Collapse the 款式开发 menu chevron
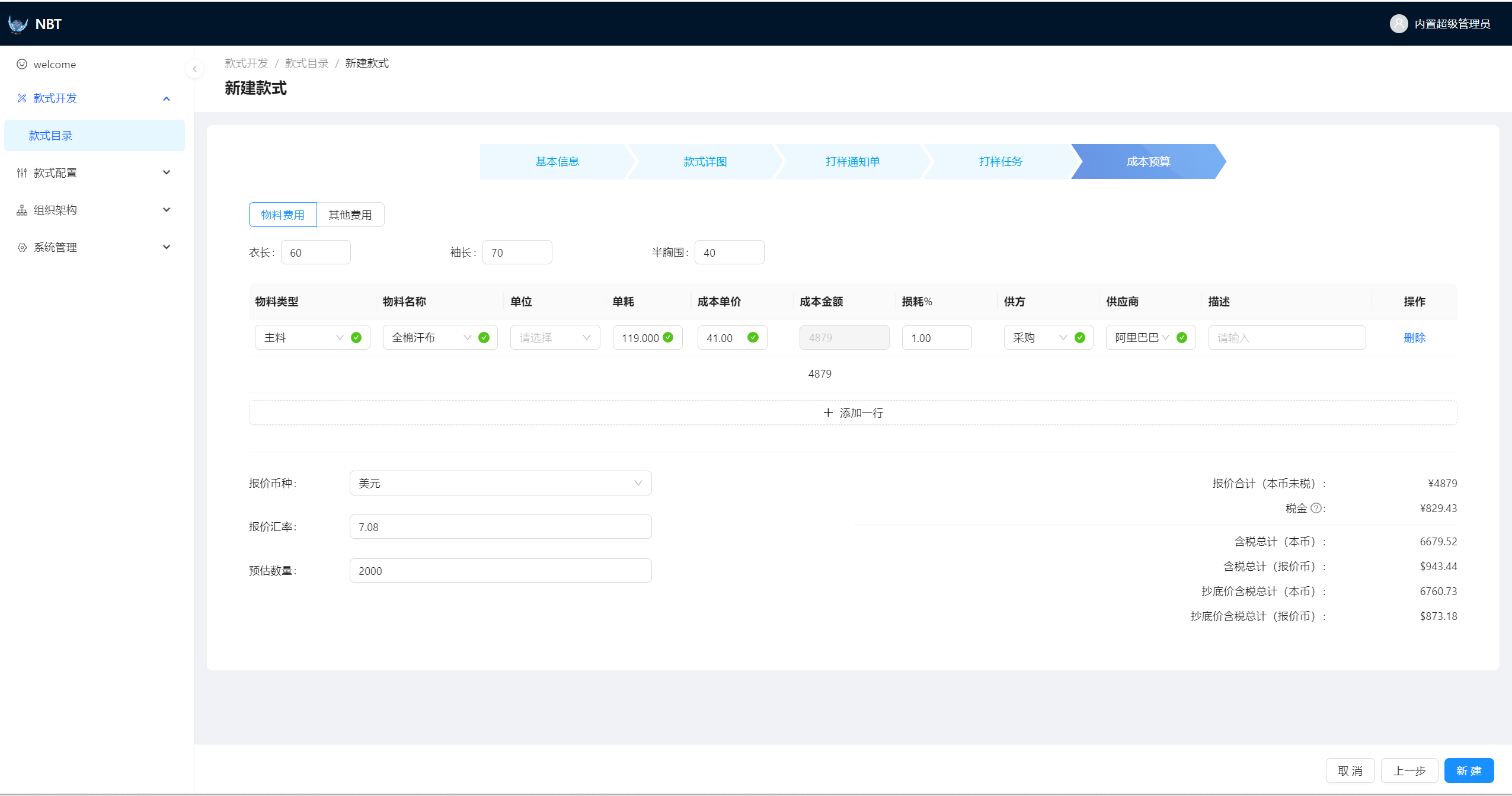The width and height of the screenshot is (1512, 796). (167, 98)
